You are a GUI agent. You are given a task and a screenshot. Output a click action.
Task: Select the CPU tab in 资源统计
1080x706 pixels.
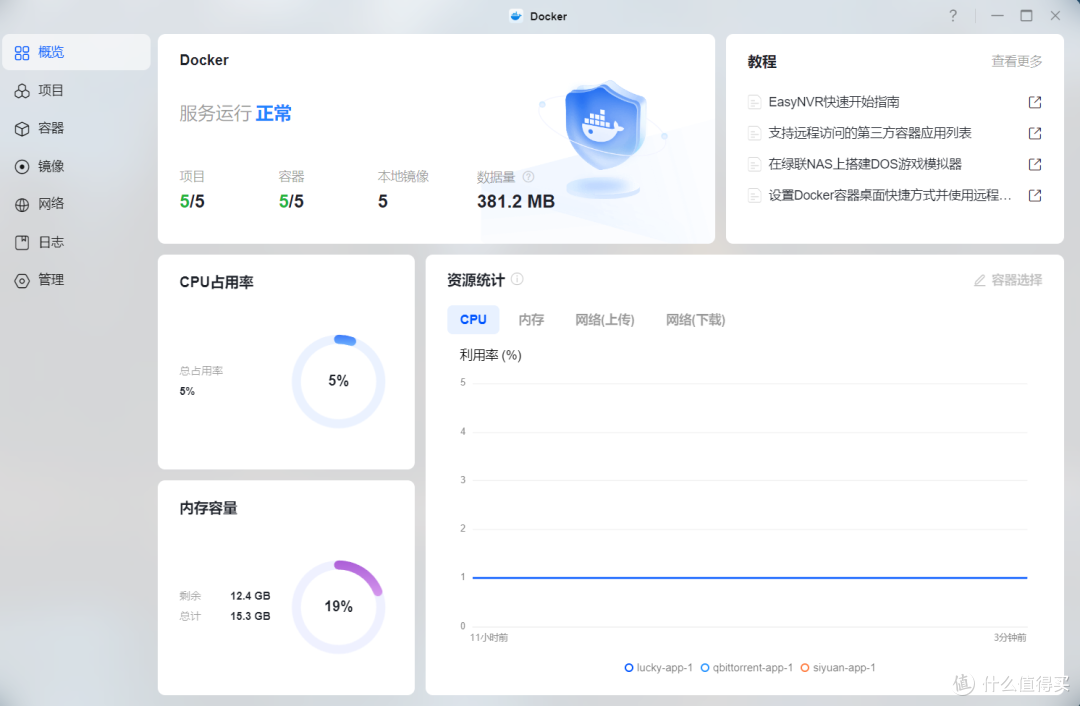pos(473,320)
